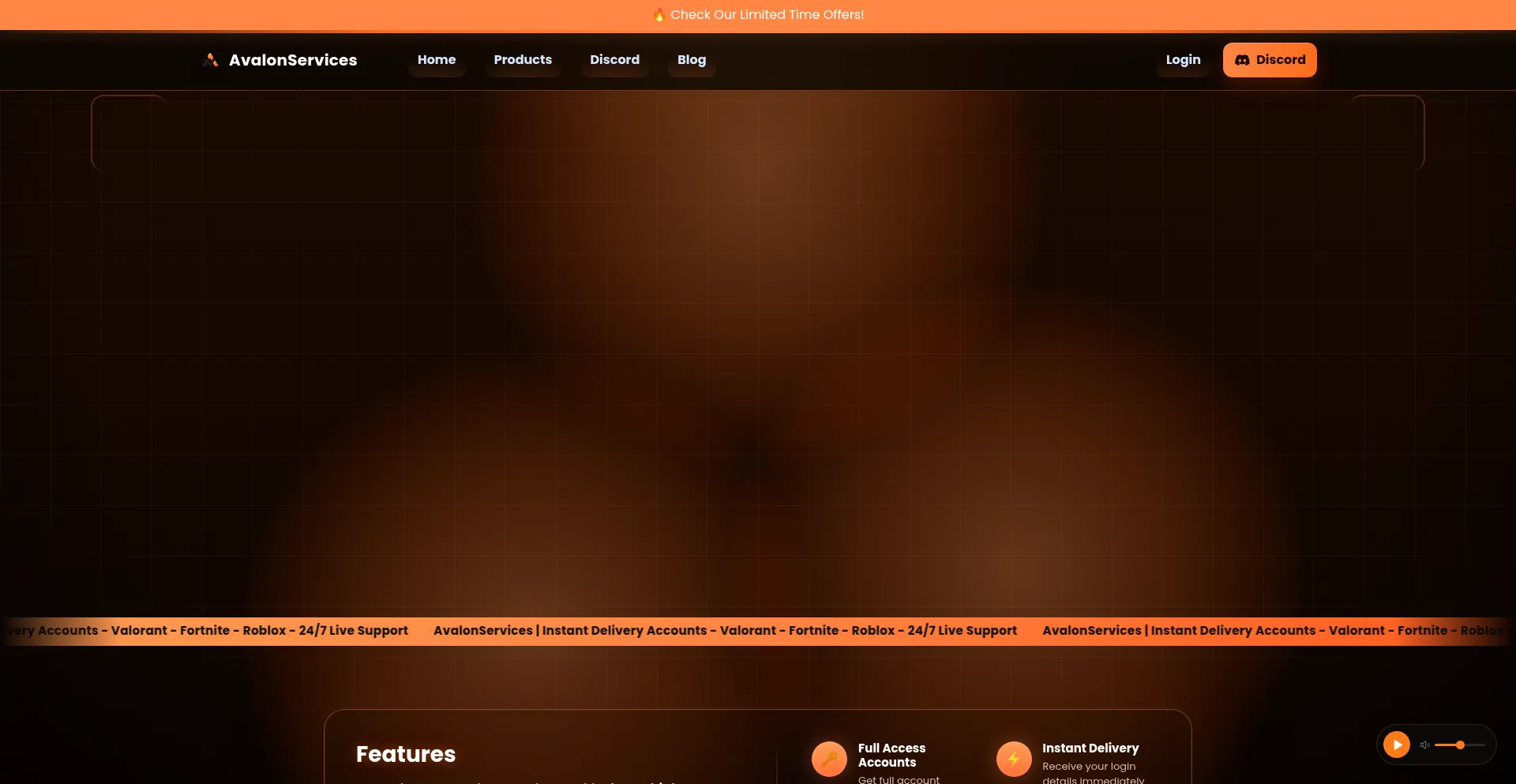Click the fire icon in the top banner
The height and width of the screenshot is (784, 1516).
coord(659,15)
